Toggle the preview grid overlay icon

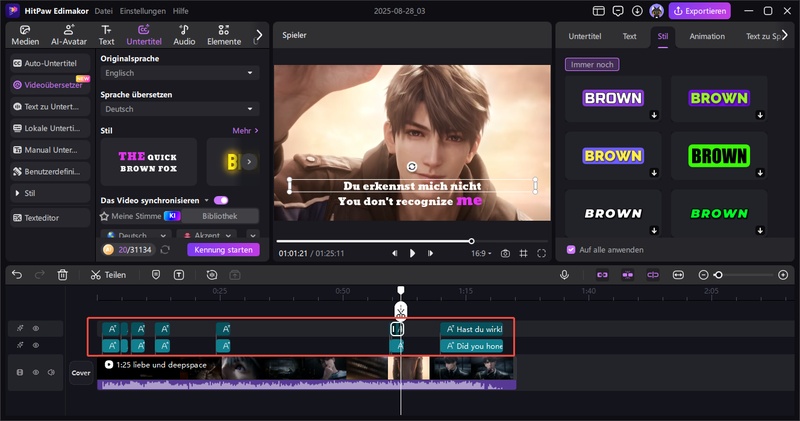[x=523, y=253]
